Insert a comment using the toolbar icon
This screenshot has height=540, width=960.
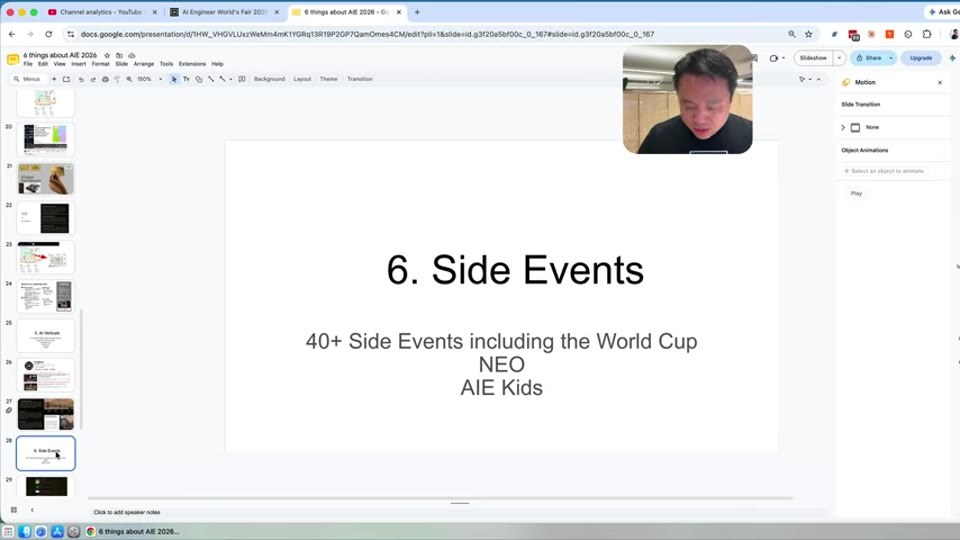[x=242, y=79]
